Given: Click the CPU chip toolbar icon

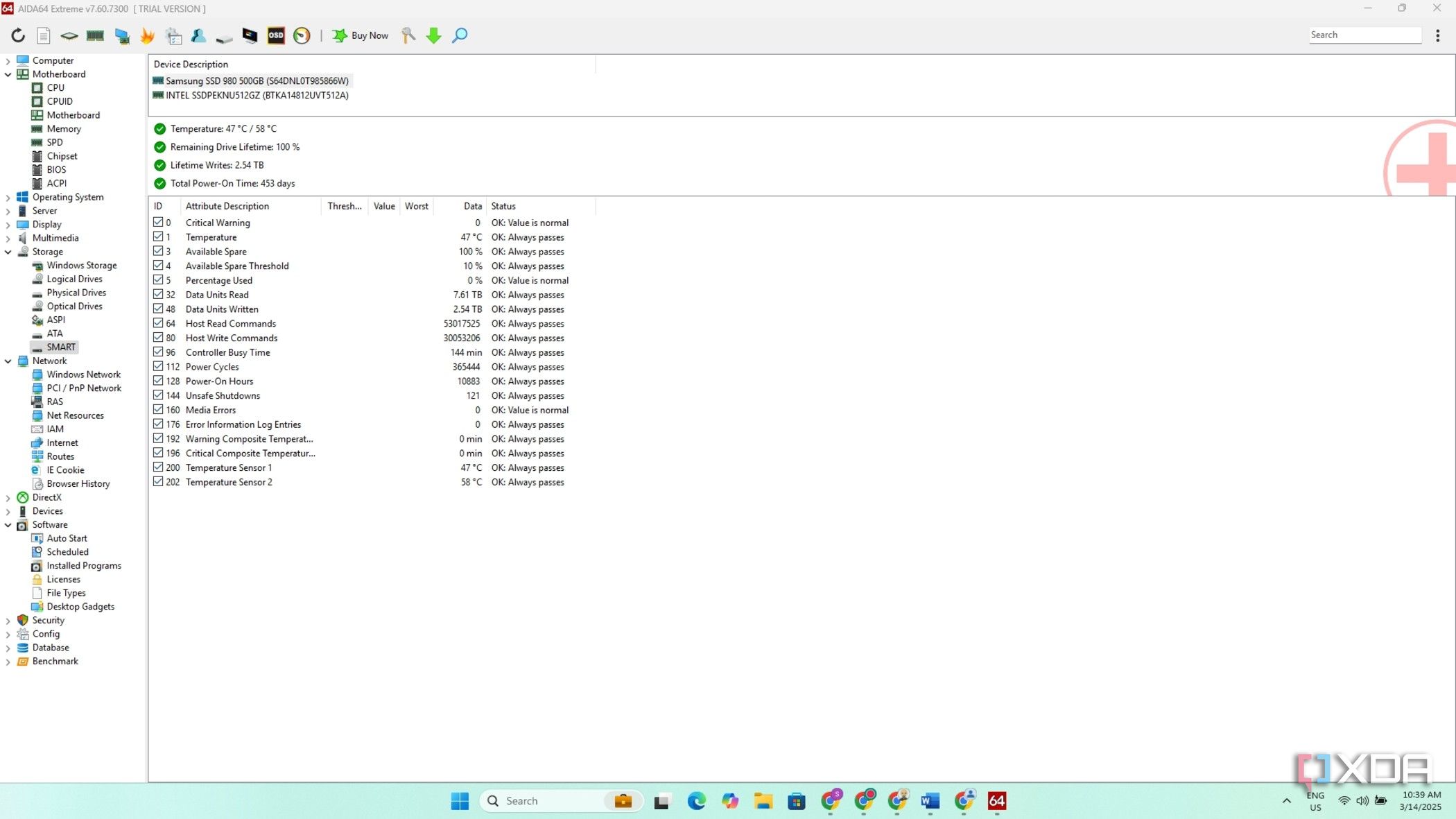Looking at the screenshot, I should point(69,35).
